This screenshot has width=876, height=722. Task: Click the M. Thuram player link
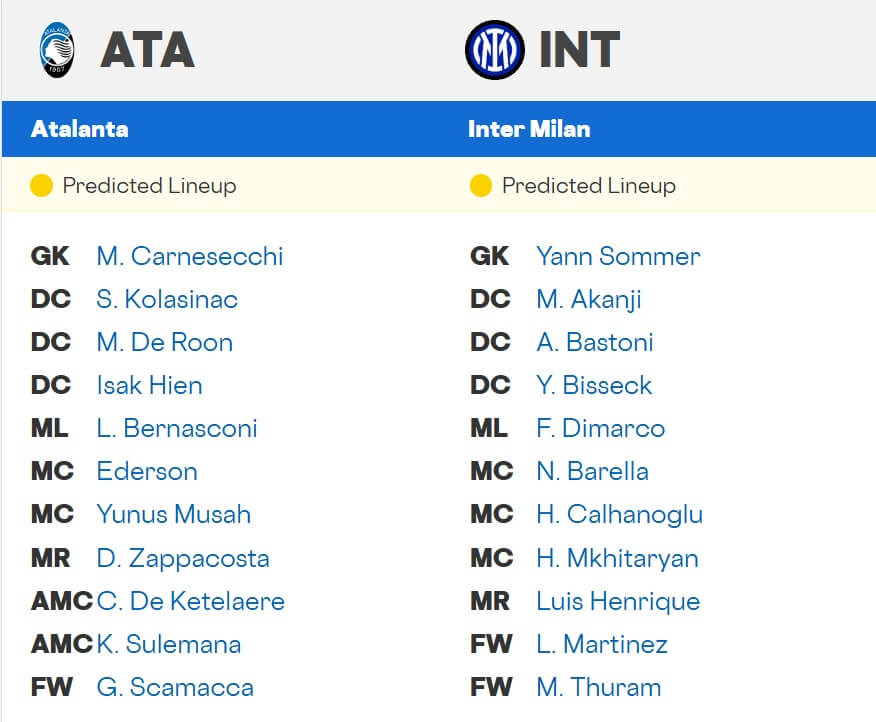pos(596,688)
